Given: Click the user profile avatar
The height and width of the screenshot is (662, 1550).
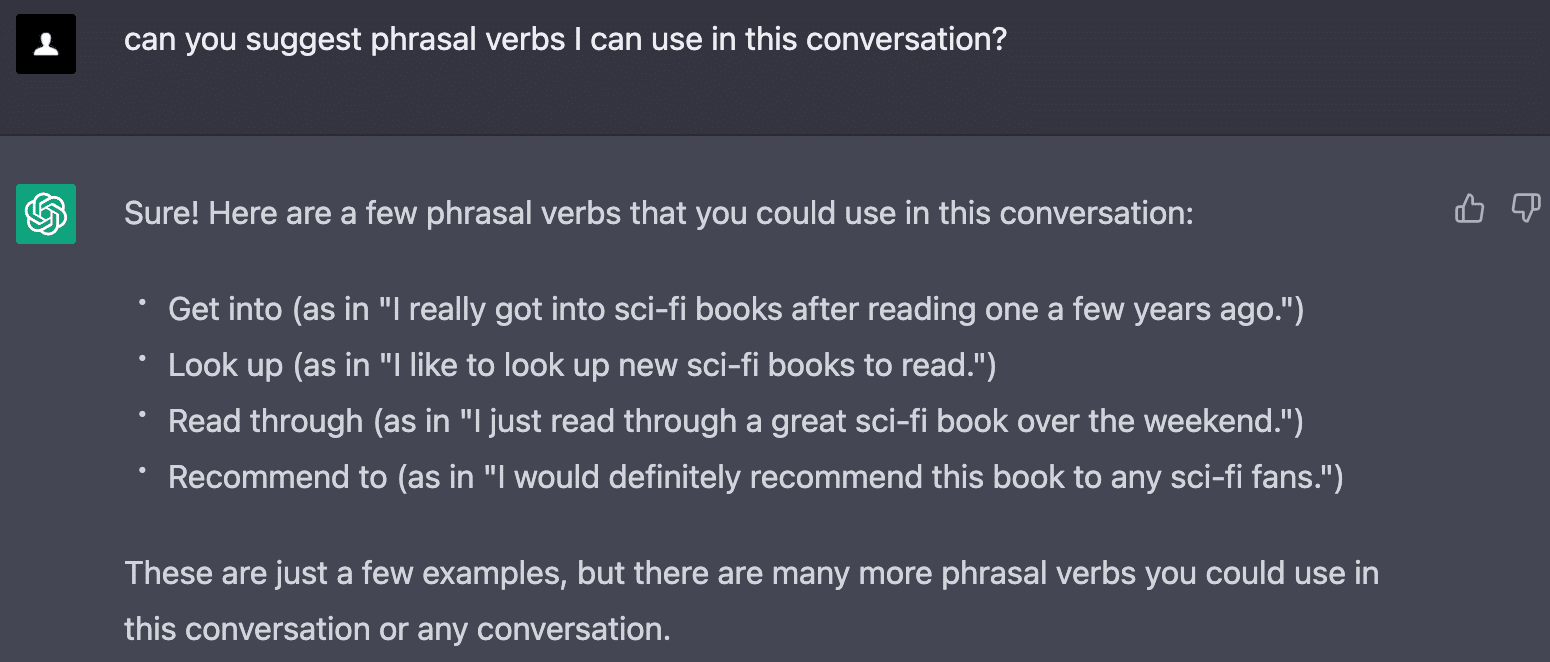Looking at the screenshot, I should point(46,44).
